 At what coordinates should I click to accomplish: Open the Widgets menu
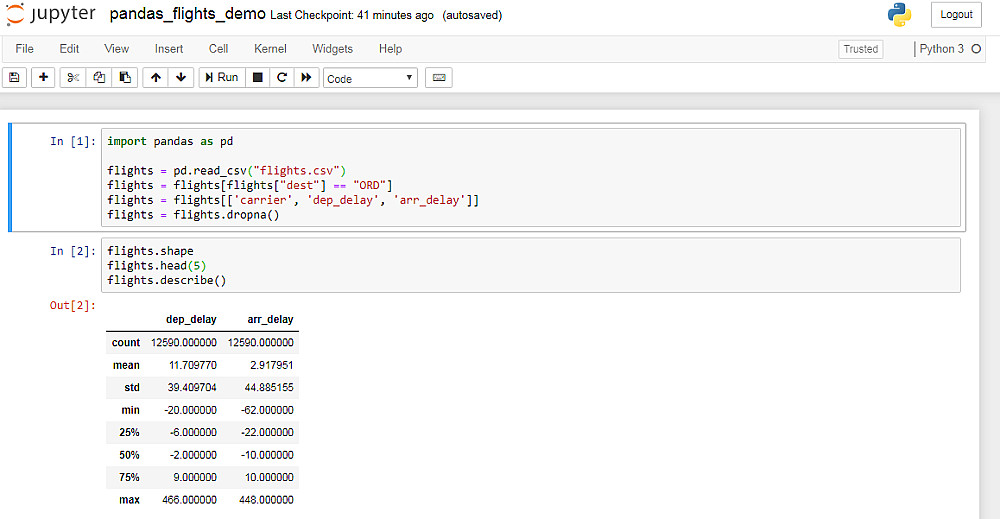332,49
